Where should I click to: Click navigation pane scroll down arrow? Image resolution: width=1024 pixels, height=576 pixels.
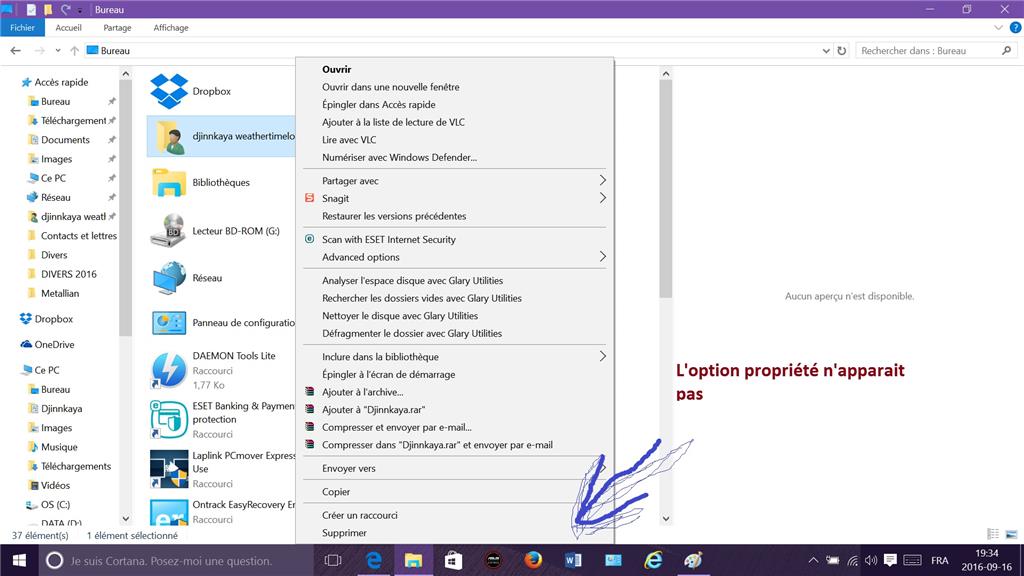(125, 519)
